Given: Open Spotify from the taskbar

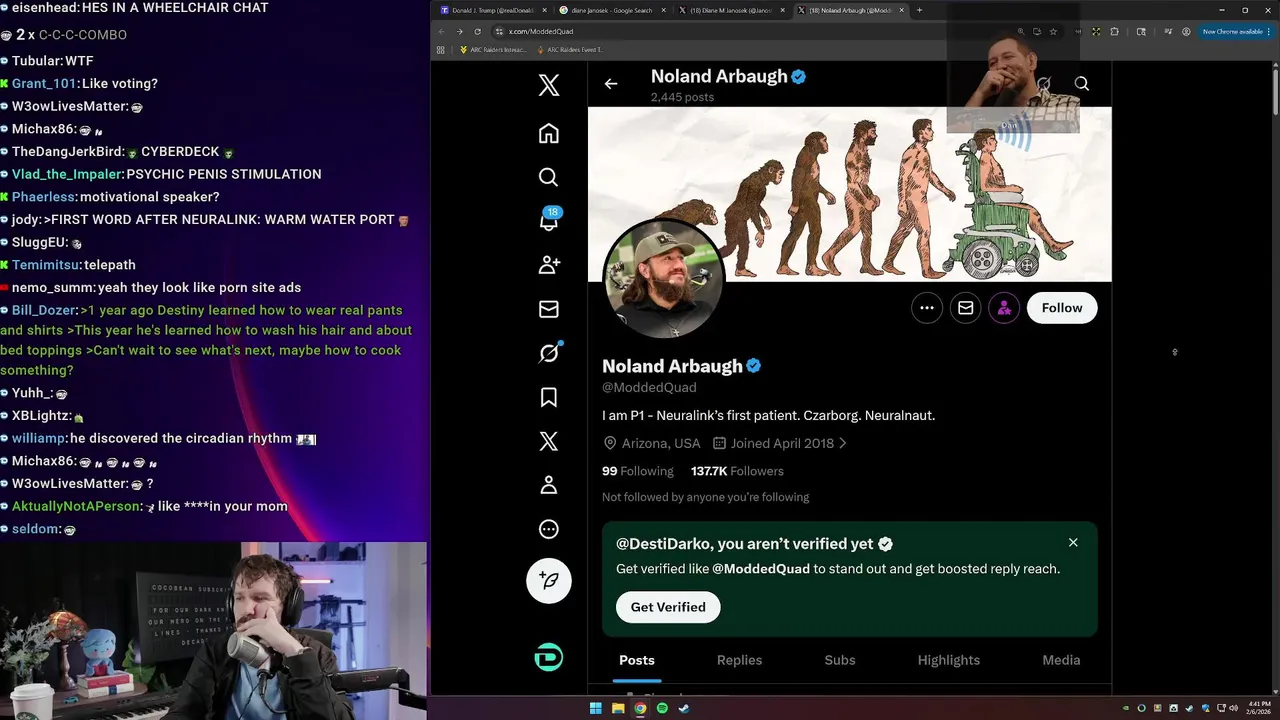Looking at the screenshot, I should (662, 708).
